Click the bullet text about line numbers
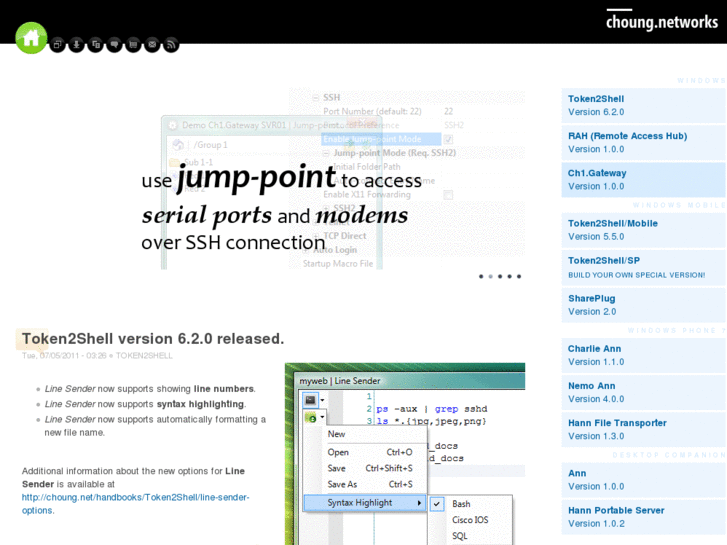 tap(150, 389)
